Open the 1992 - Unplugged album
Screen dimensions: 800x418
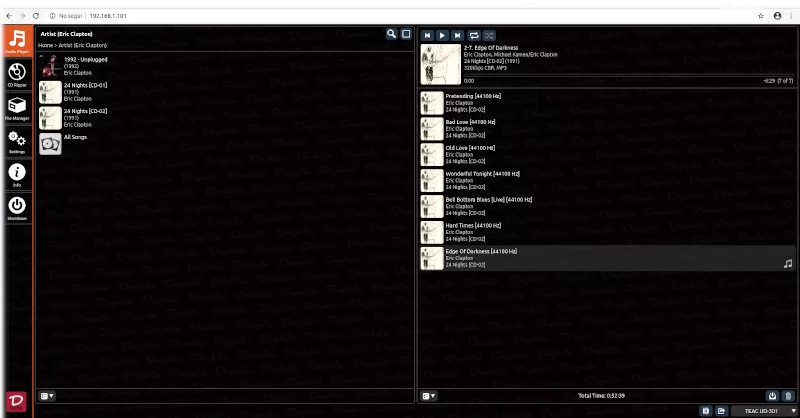click(224, 66)
